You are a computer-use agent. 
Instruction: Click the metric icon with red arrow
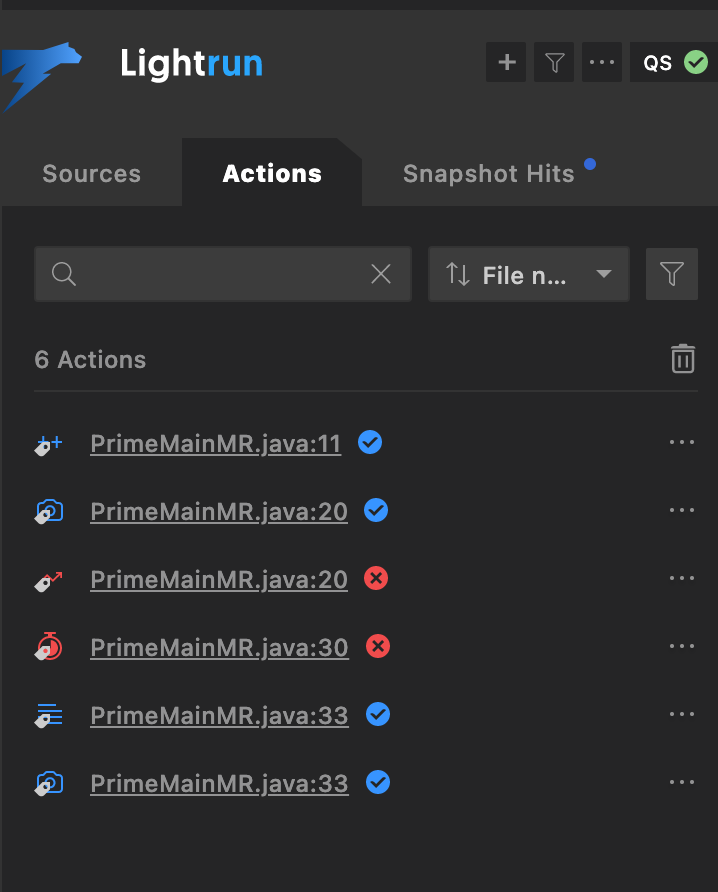point(48,580)
